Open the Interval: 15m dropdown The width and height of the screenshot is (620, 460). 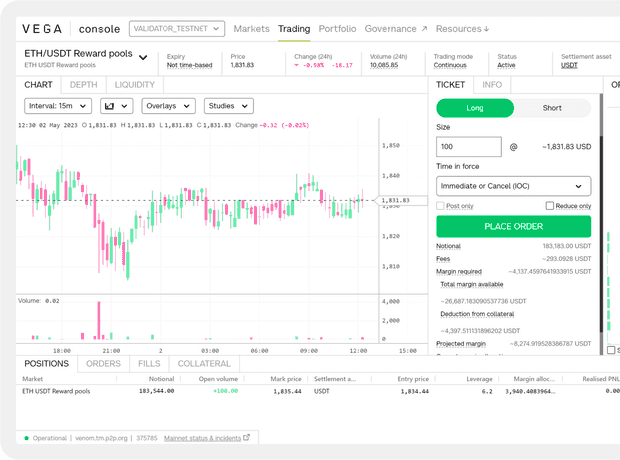(x=58, y=106)
